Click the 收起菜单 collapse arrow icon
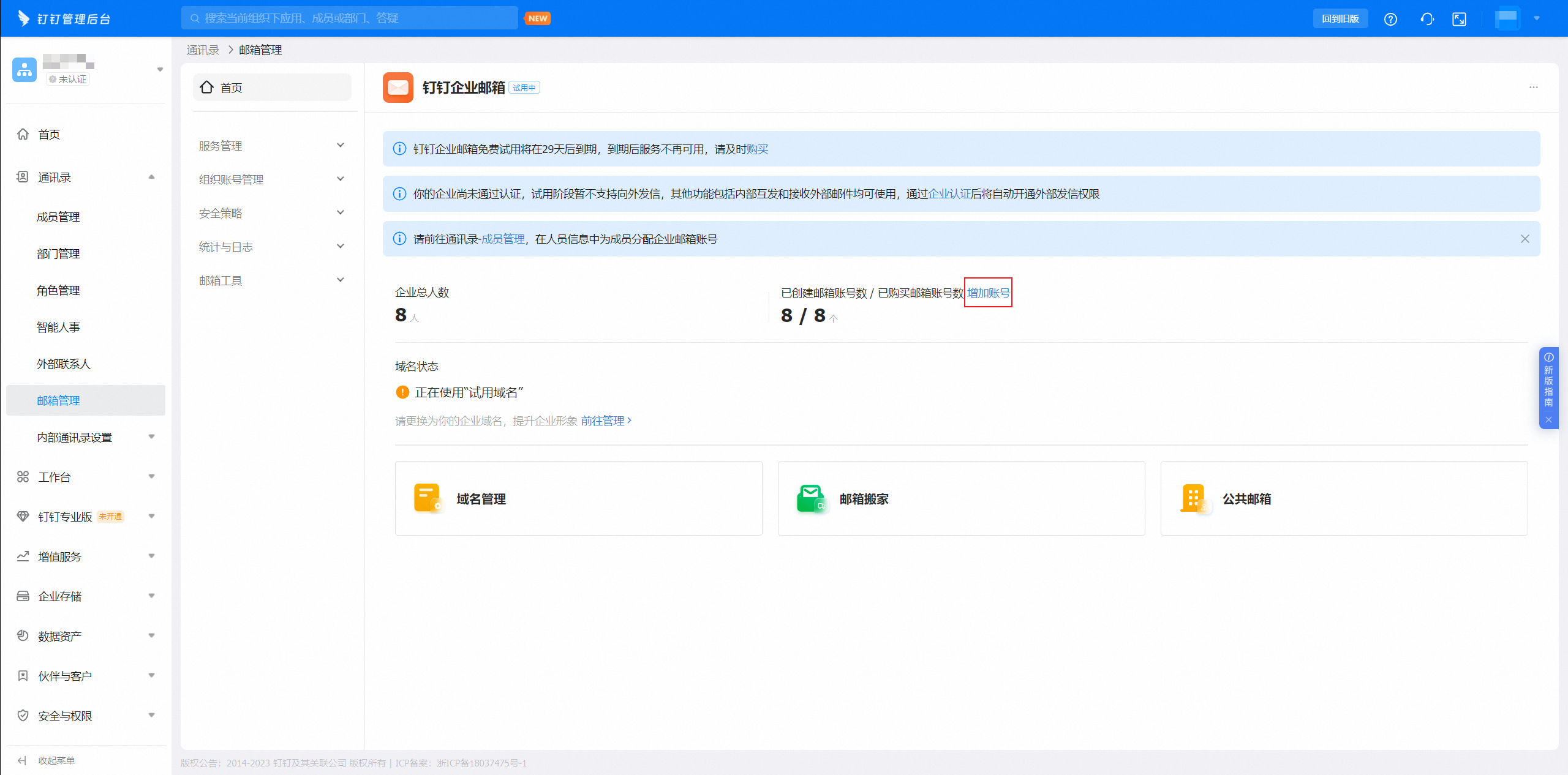Image resolution: width=1568 pixels, height=775 pixels. (x=22, y=760)
